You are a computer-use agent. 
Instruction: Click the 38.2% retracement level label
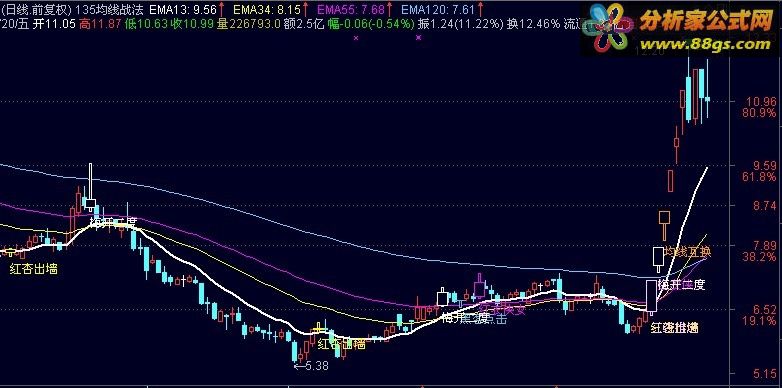click(759, 257)
